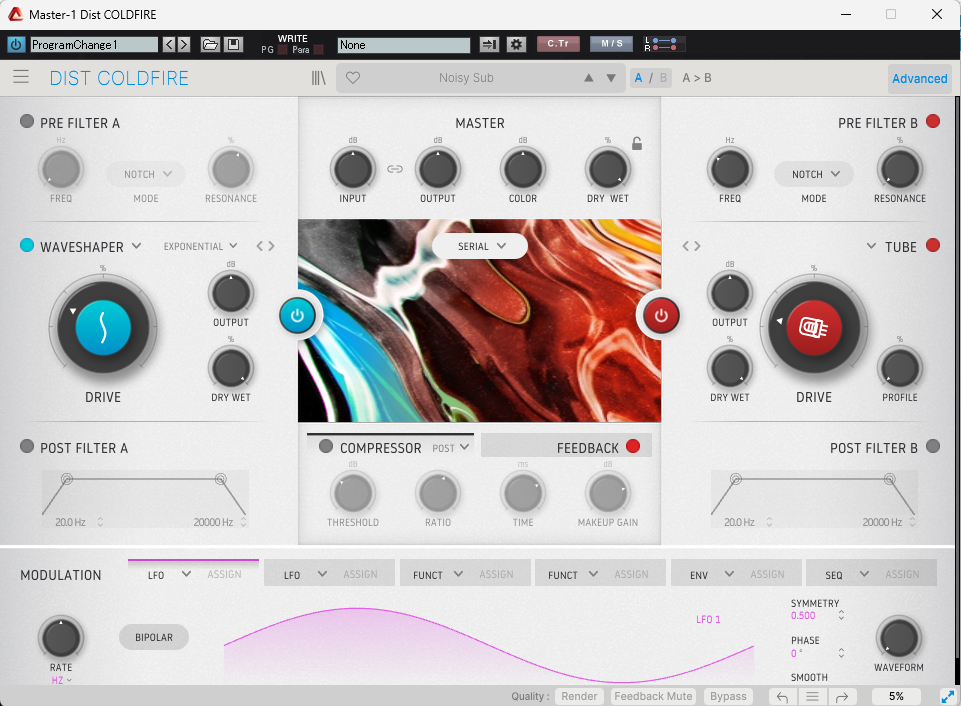Open the Compressor Post position dropdown

[450, 448]
